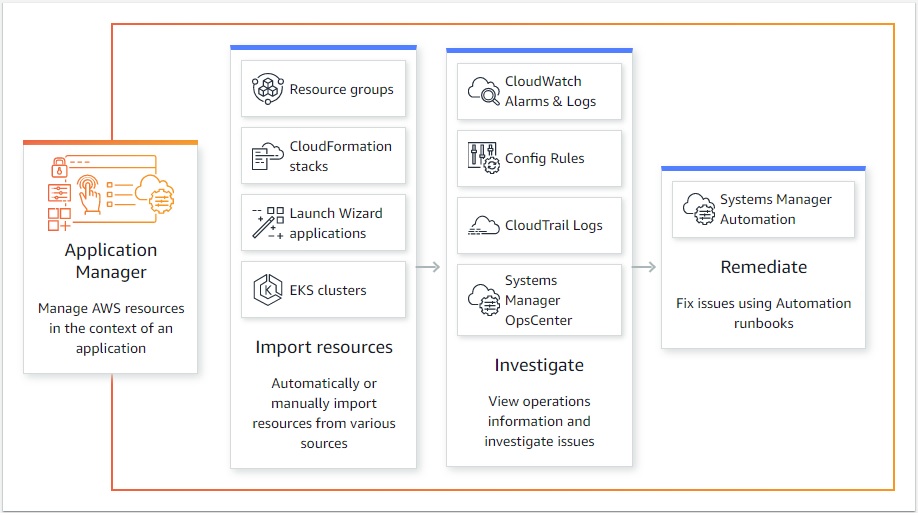Click the Launch Wizard magic wand icon
918x515 pixels.
point(268,223)
